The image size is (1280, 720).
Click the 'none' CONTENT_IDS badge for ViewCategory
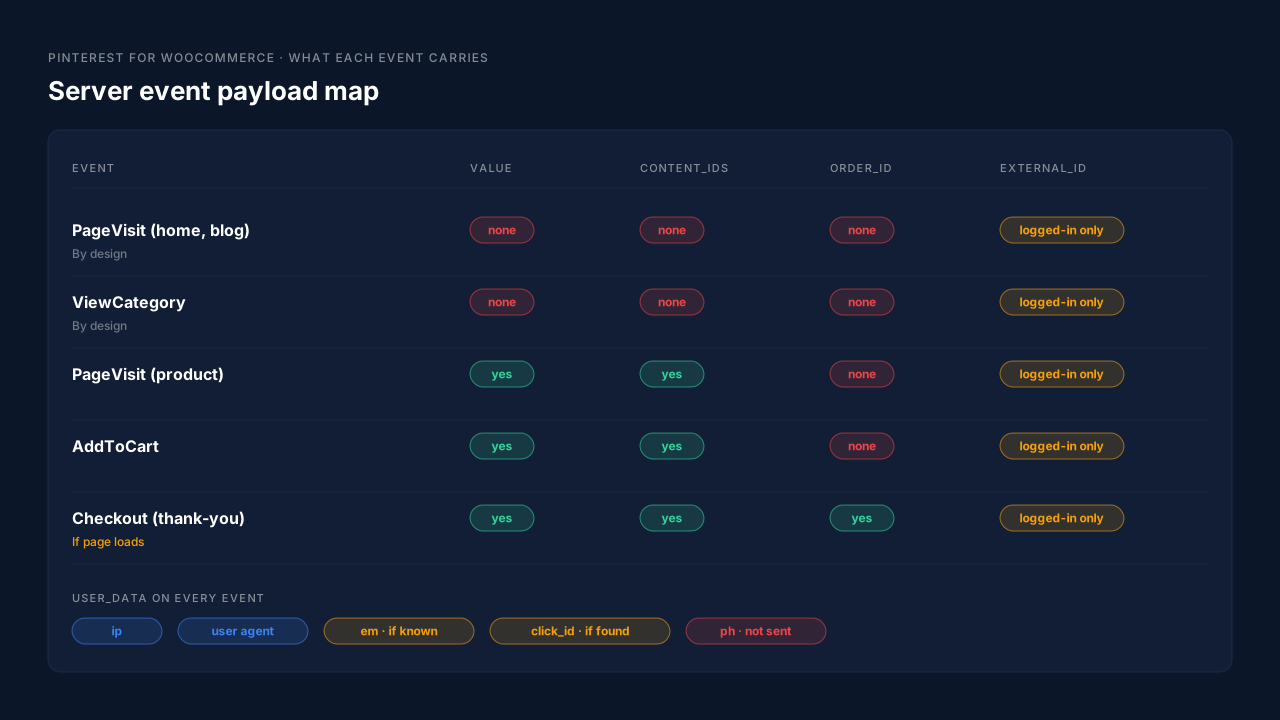tap(672, 302)
